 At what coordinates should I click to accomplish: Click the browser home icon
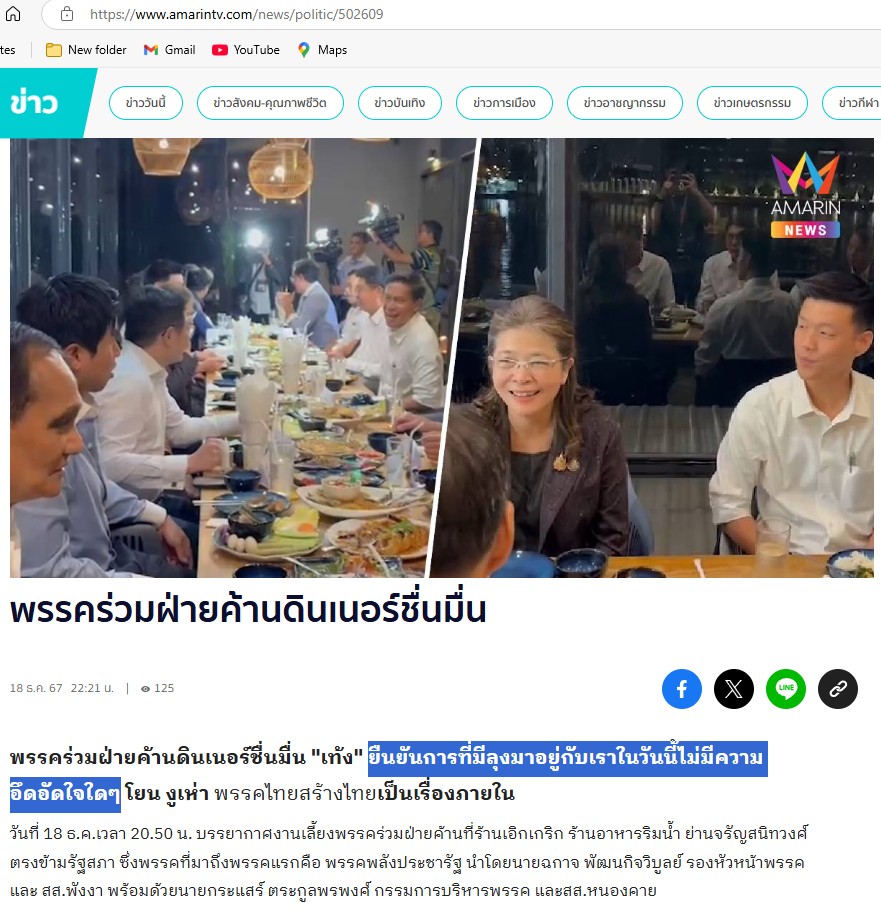13,13
